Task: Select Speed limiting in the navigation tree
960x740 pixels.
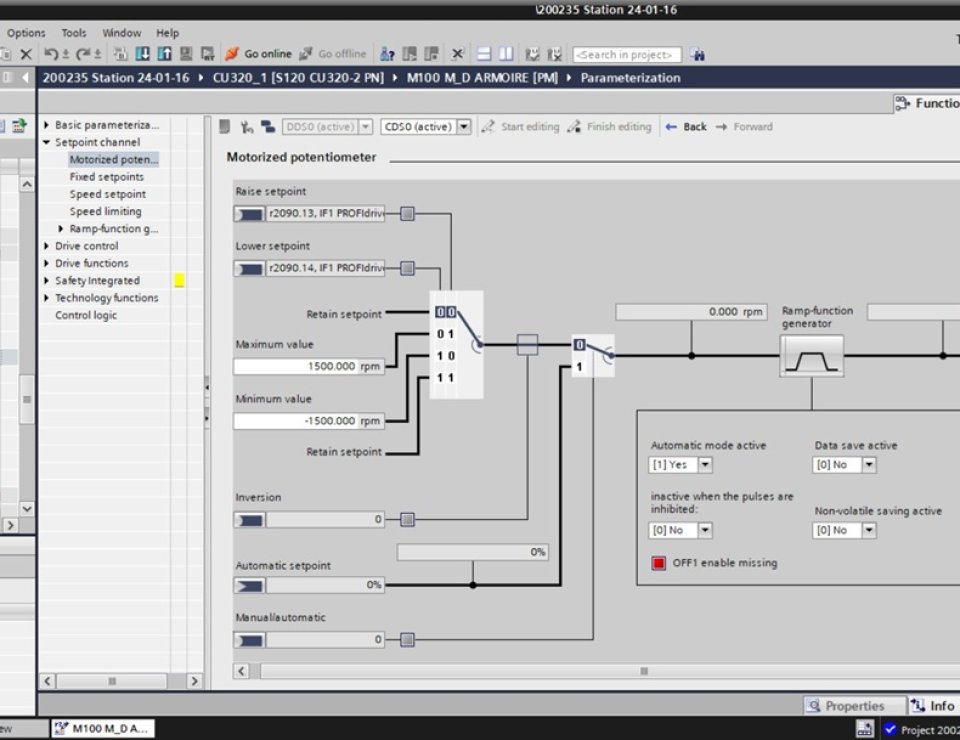Action: (105, 211)
